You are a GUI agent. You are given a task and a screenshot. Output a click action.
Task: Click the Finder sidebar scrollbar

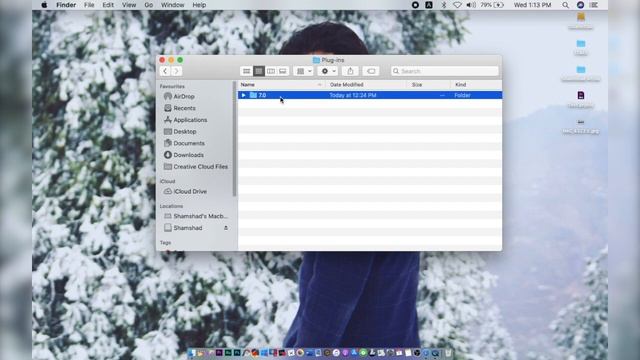coord(234,139)
